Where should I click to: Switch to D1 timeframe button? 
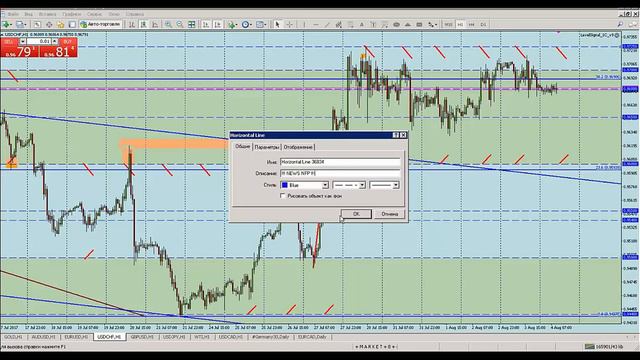point(483,24)
